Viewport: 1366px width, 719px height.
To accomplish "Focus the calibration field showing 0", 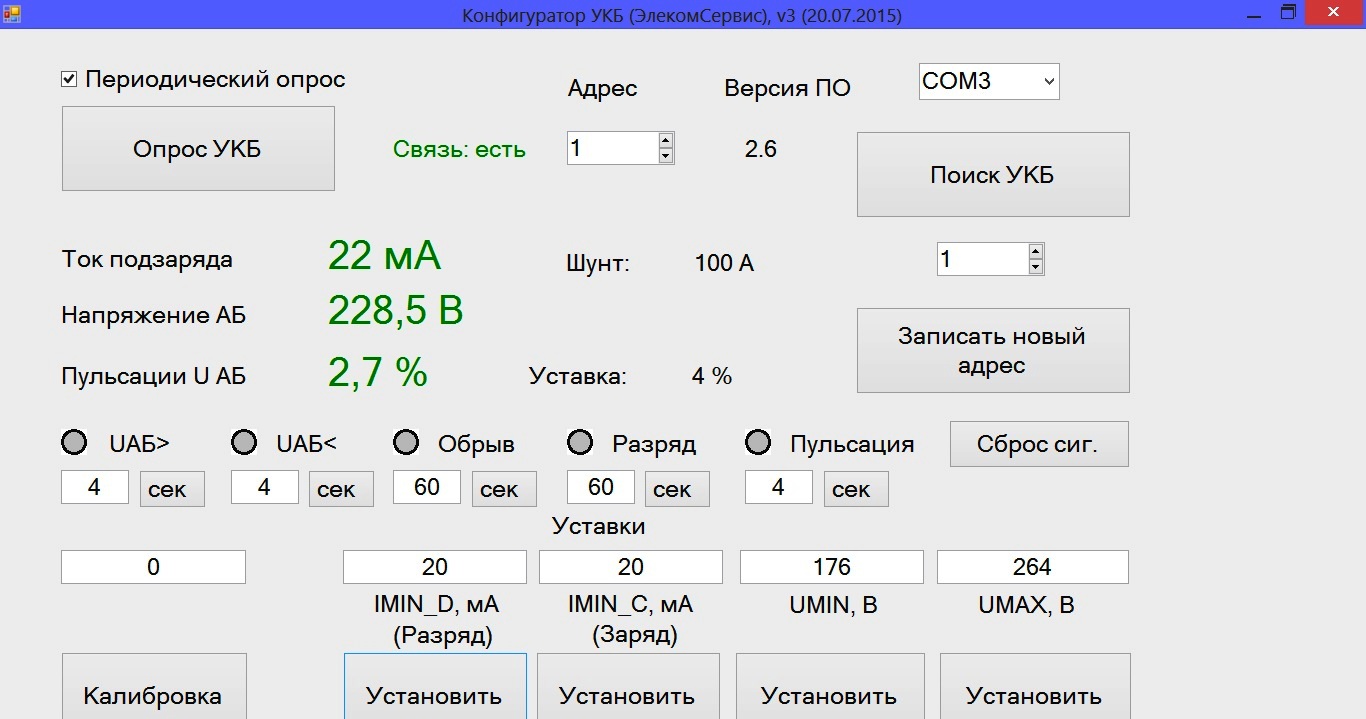I will pos(153,567).
